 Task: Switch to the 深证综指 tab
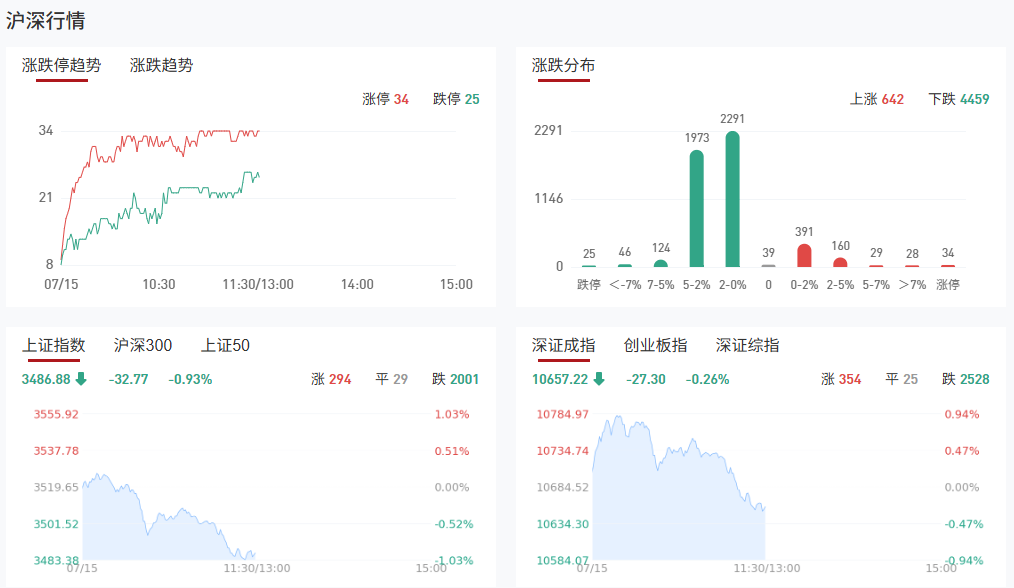747,346
